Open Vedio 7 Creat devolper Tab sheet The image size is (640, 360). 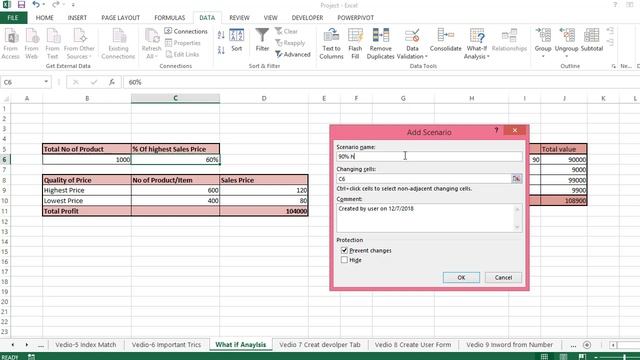pyautogui.click(x=320, y=345)
